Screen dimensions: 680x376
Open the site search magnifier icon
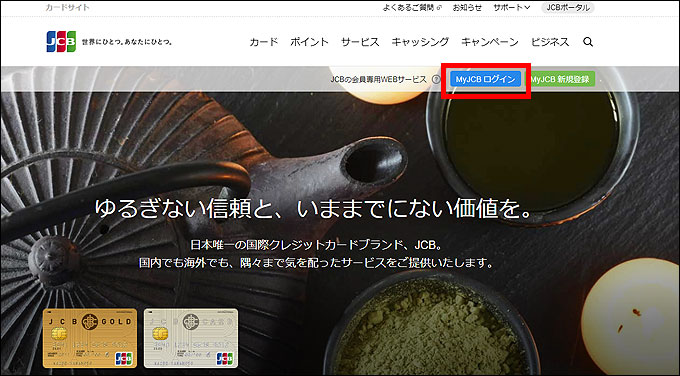coord(588,42)
